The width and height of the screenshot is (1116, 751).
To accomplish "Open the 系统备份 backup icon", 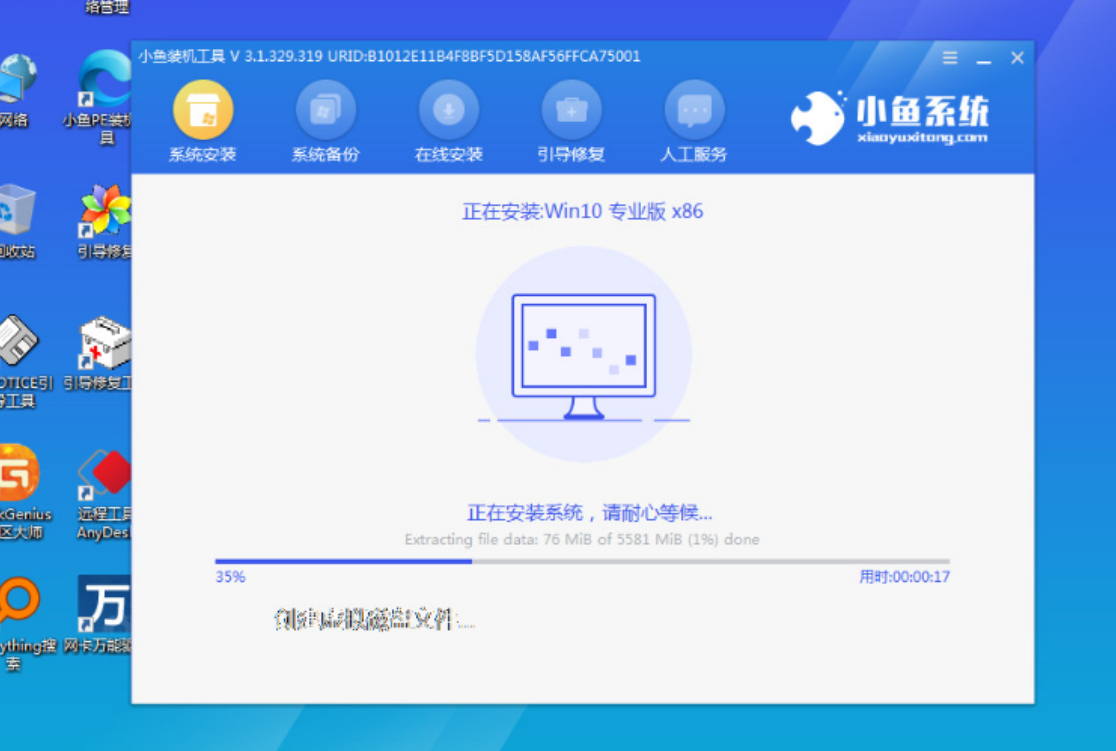I will (x=325, y=110).
